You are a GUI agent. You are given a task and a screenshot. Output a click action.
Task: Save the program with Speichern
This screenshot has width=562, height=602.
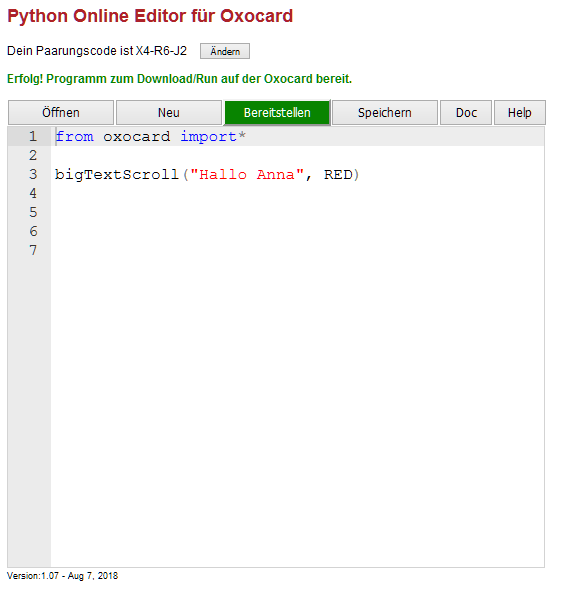(385, 112)
